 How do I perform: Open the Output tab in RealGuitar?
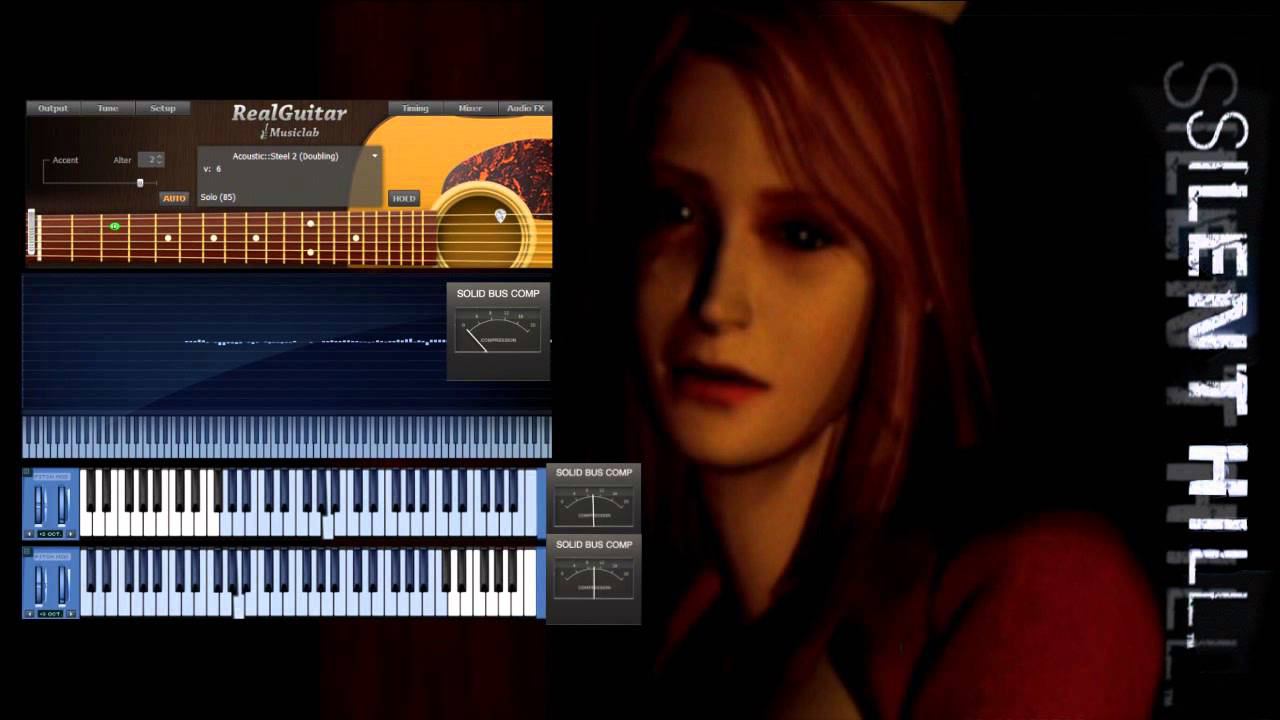coord(53,108)
